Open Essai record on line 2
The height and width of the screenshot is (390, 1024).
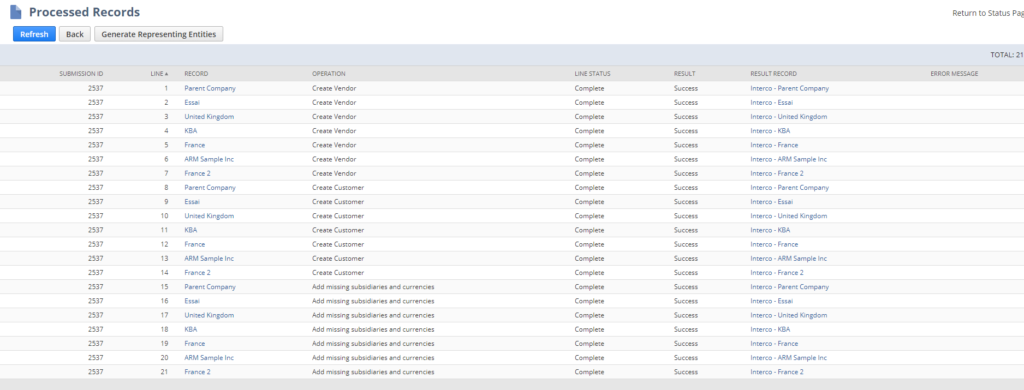coord(192,103)
